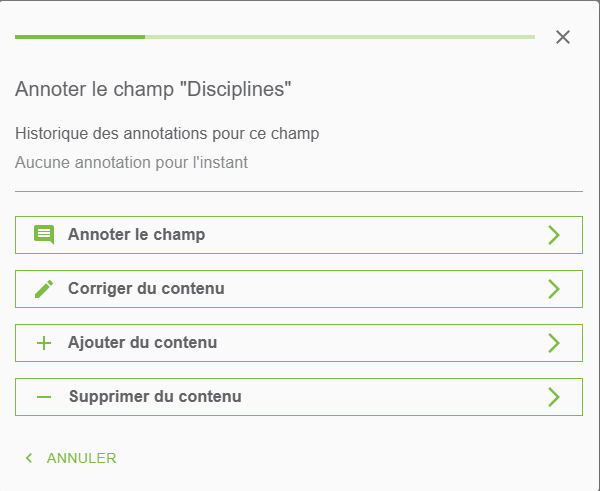This screenshot has height=491, width=600.
Task: Select the "Annoter le champ" option
Action: point(299,235)
